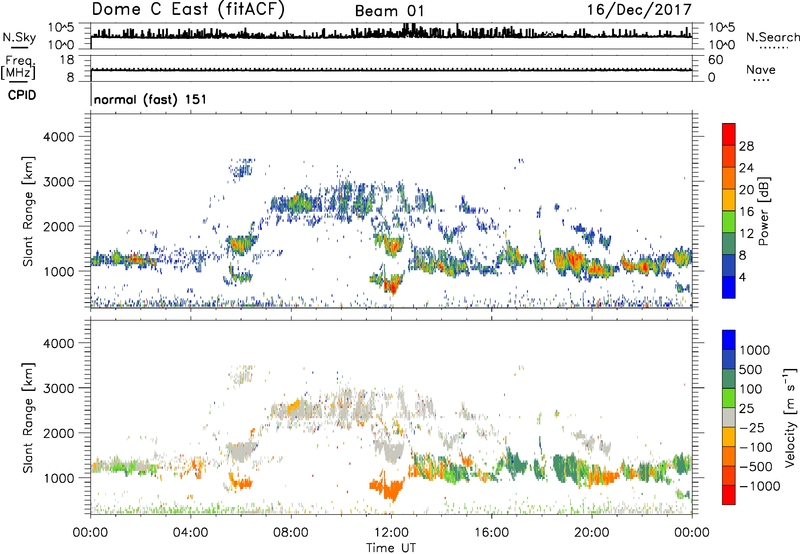Click 'normal (fast) 151' text
This screenshot has width=800, height=554.
(x=150, y=99)
